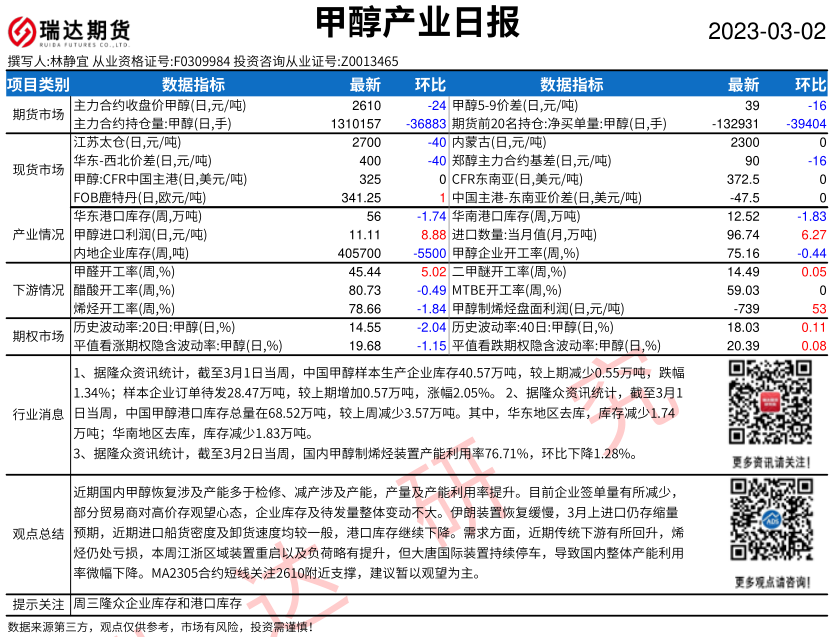Image resolution: width=833 pixels, height=637 pixels.
Task: Click the 甲醇5-9价差 indicator cell
Action: coord(514,105)
